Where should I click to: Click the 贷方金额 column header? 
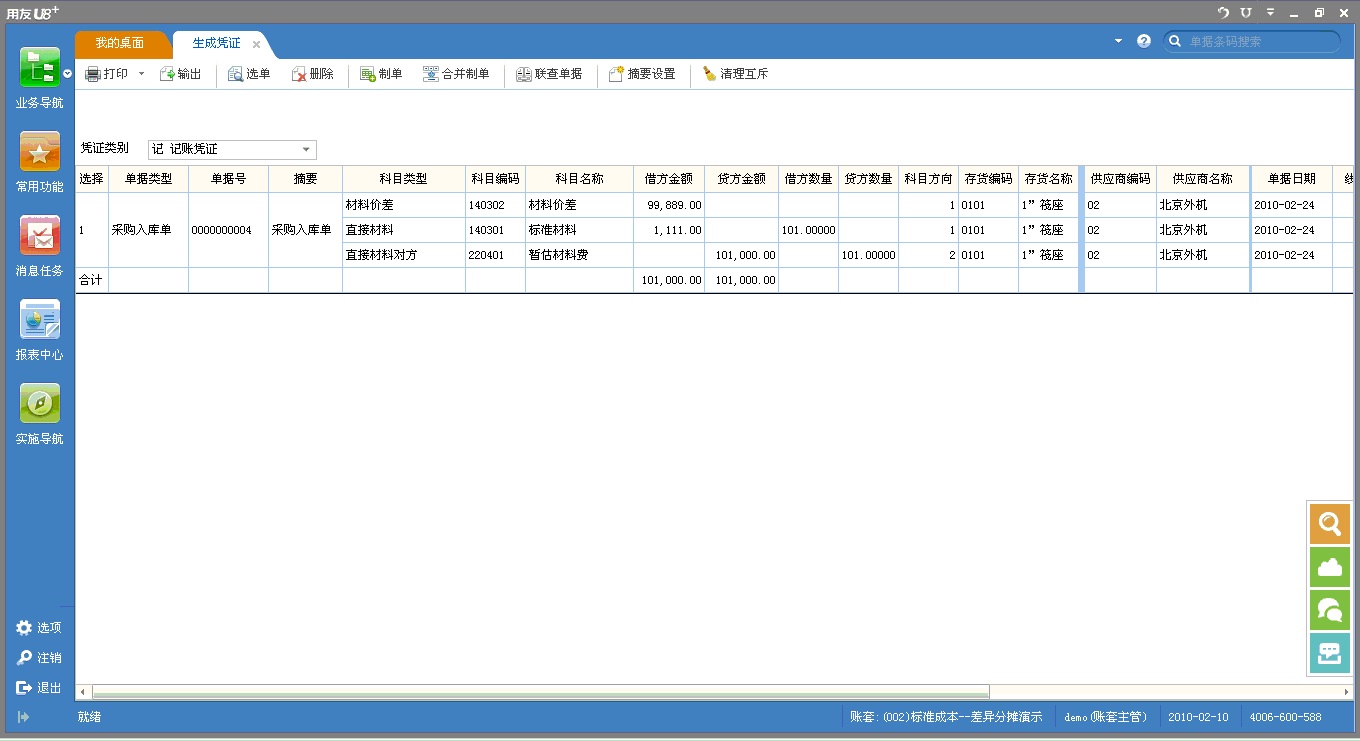click(741, 179)
